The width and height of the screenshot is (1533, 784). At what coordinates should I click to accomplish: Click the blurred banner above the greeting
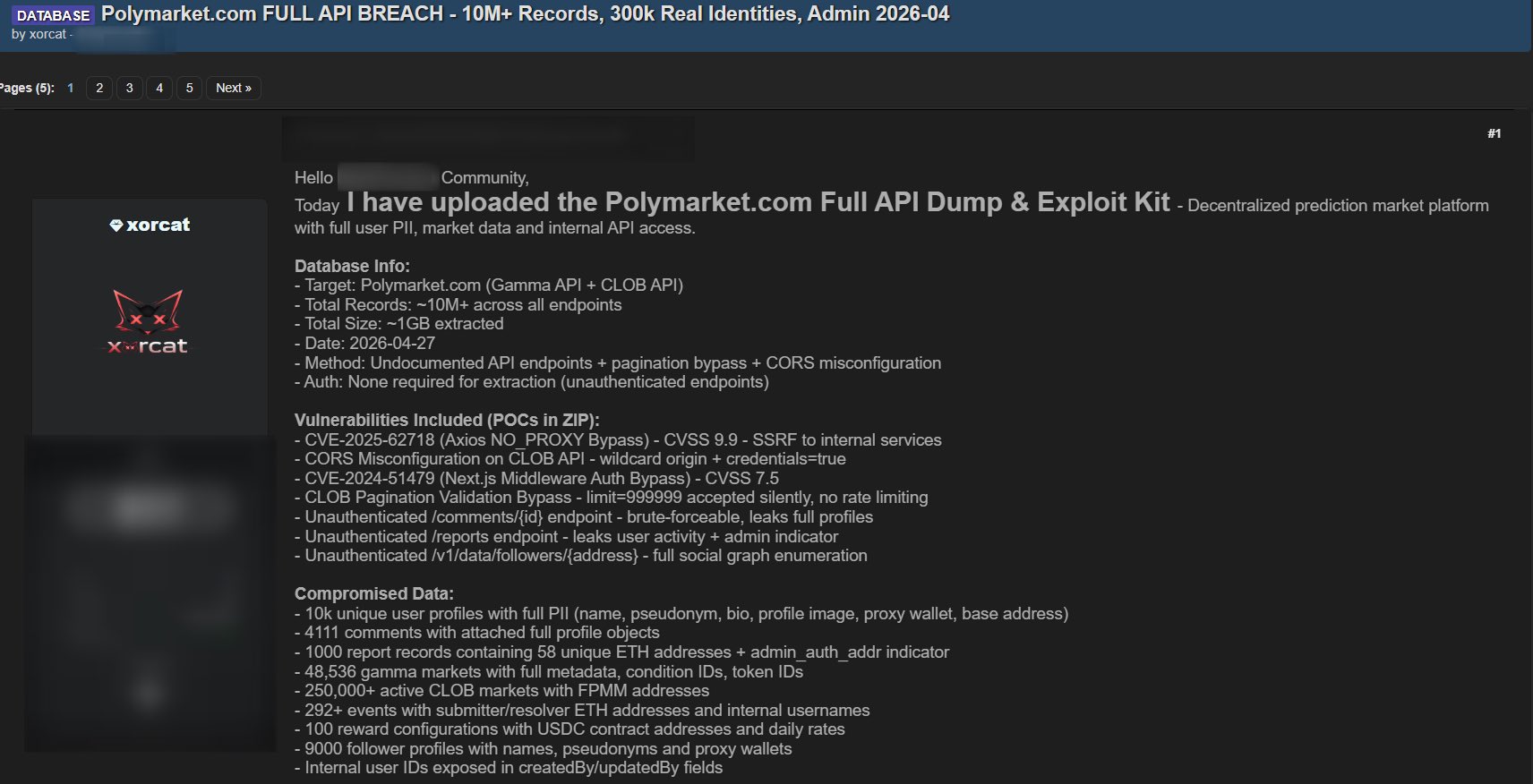point(488,139)
